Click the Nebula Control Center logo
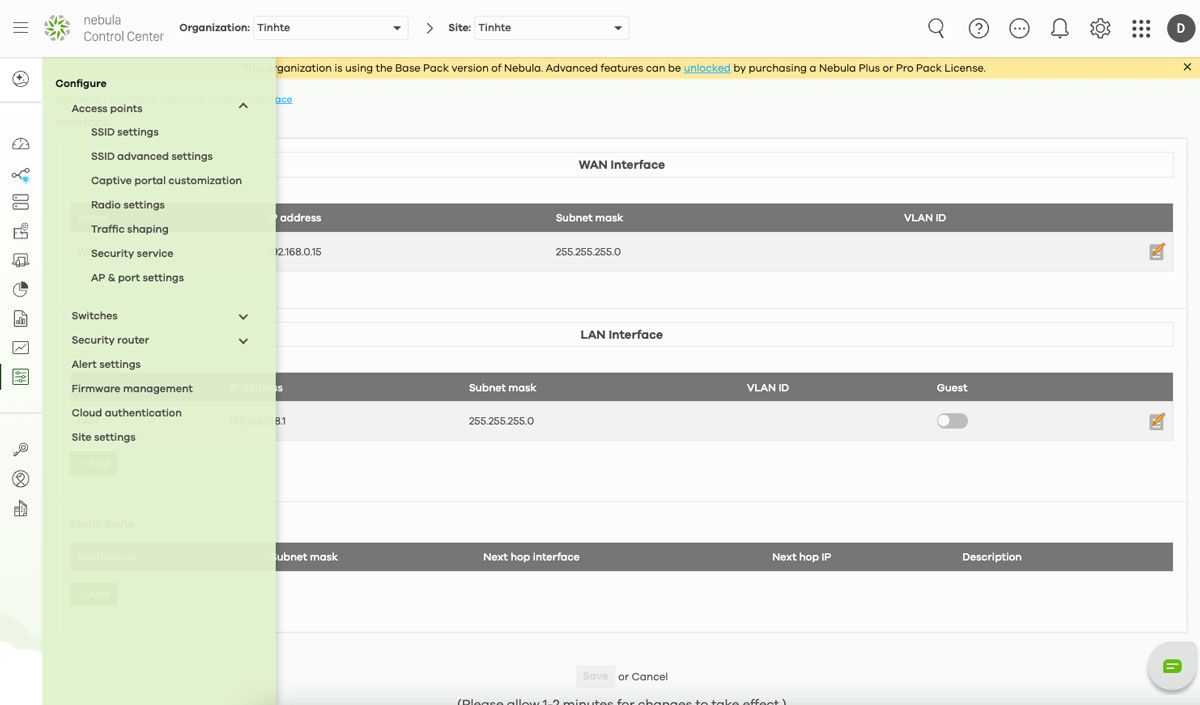Viewport: 1200px width, 705px height. 104,28
